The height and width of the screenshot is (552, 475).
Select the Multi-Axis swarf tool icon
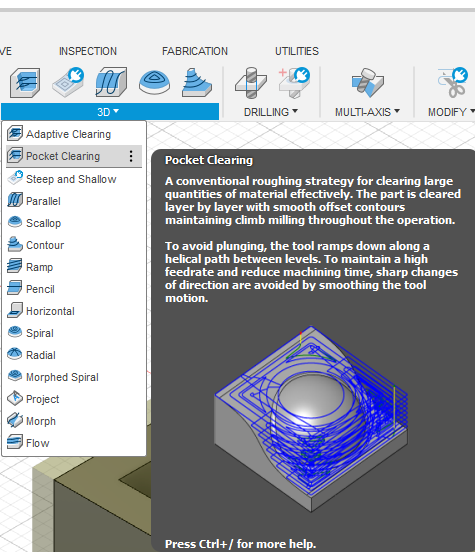[367, 83]
